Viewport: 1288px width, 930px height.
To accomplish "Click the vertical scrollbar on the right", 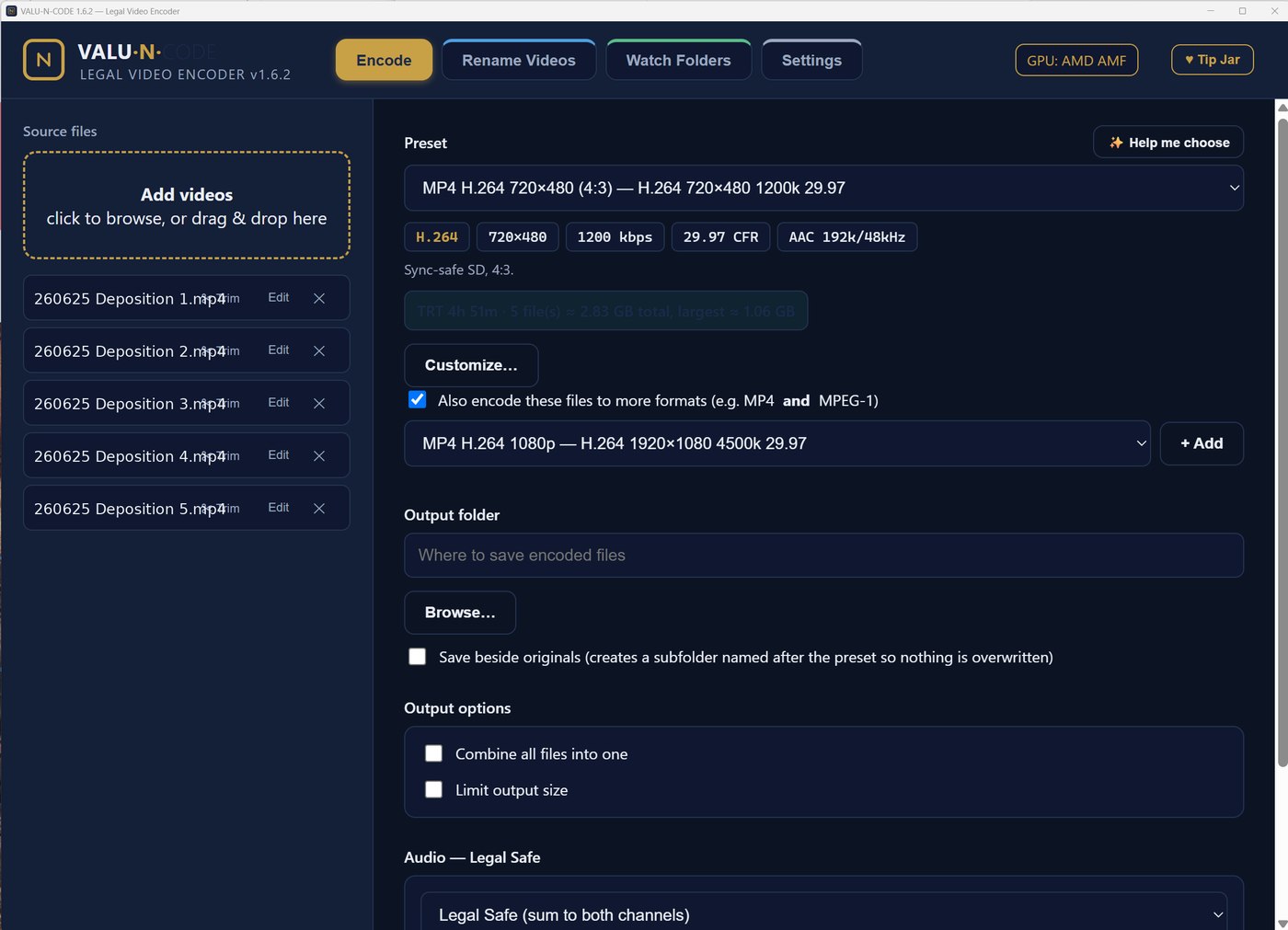I will pyautogui.click(x=1282, y=442).
